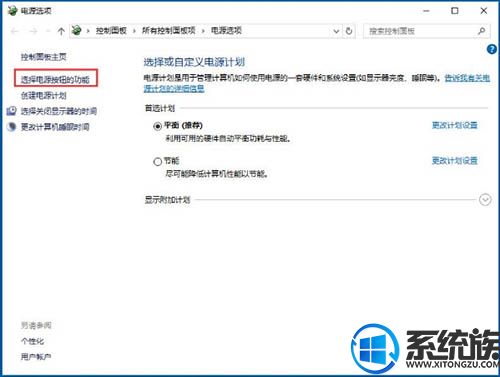
Task: Select the 平衡 (推荐) power plan
Action: pyautogui.click(x=157, y=126)
